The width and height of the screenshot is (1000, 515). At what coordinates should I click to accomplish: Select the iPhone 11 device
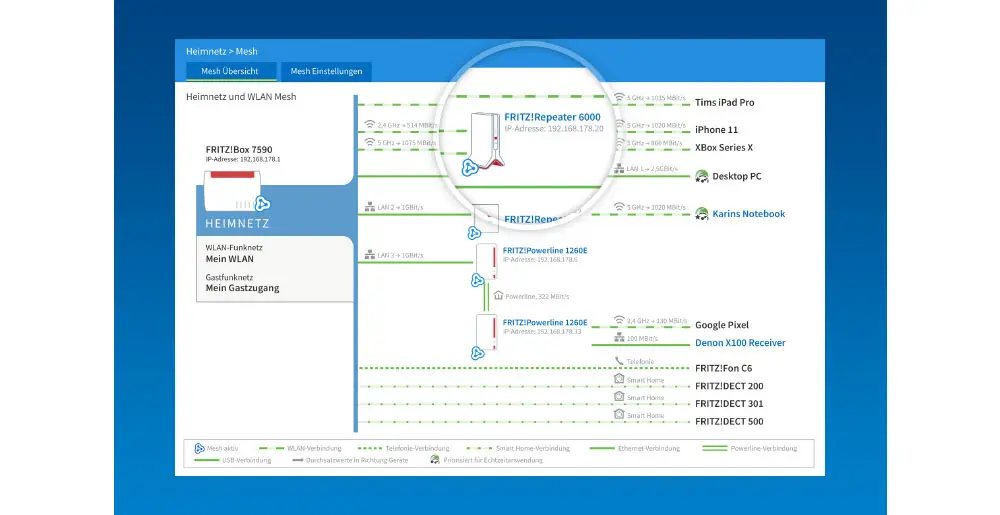click(716, 129)
